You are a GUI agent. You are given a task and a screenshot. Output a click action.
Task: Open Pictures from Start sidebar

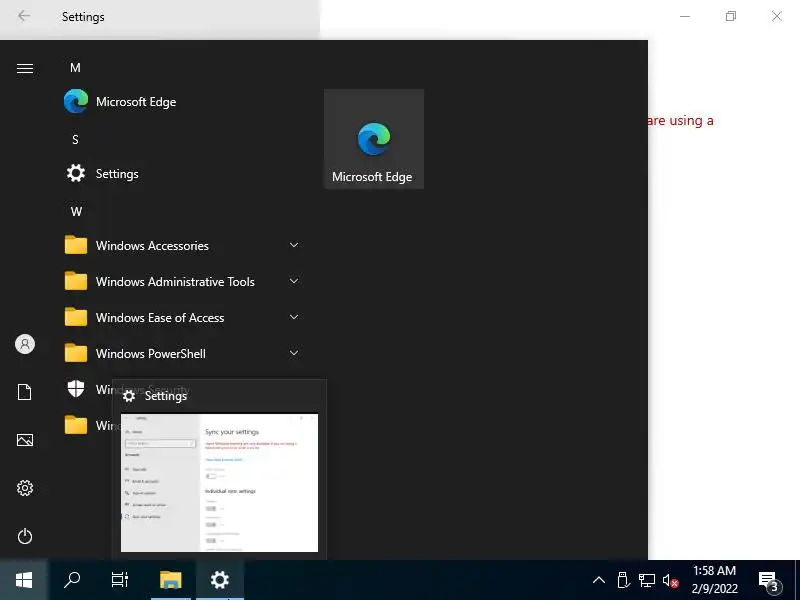click(24, 440)
